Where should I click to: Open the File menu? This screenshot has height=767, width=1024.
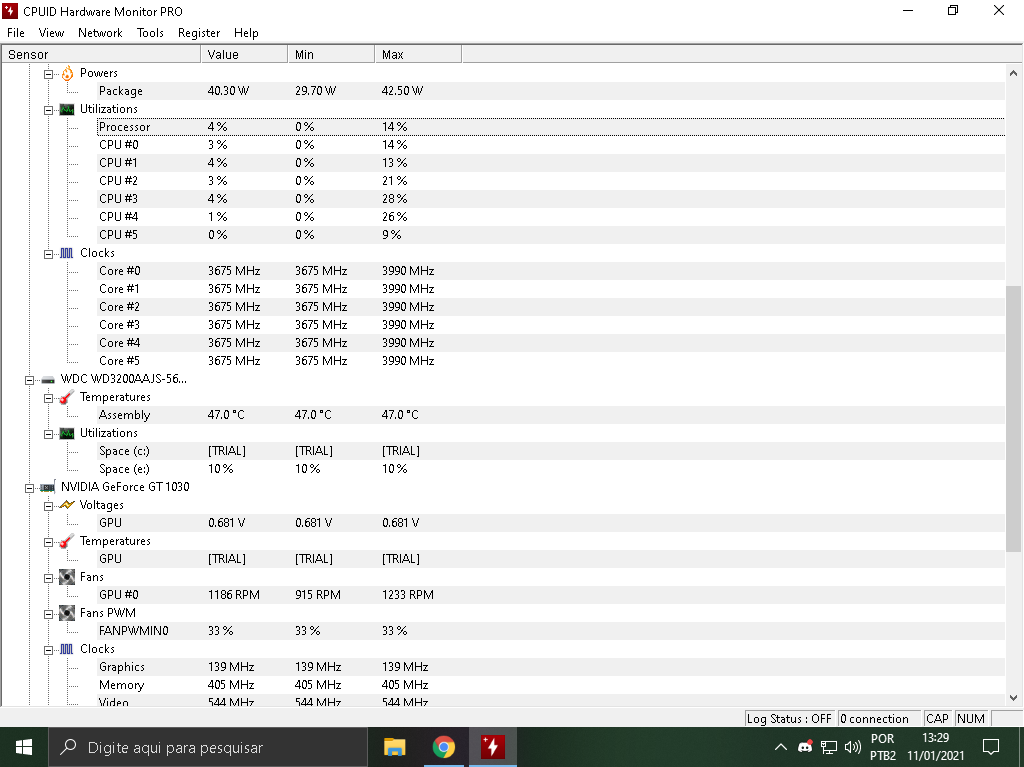(16, 33)
